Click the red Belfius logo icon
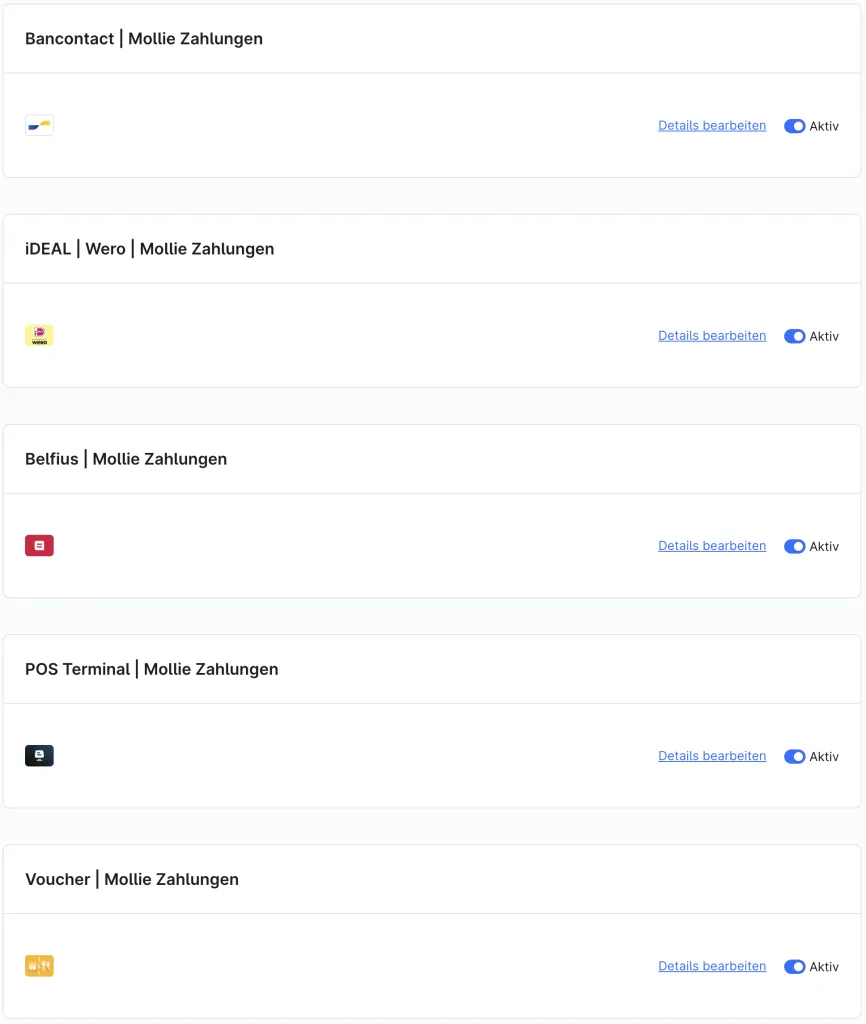The height and width of the screenshot is (1024, 866). pos(39,546)
